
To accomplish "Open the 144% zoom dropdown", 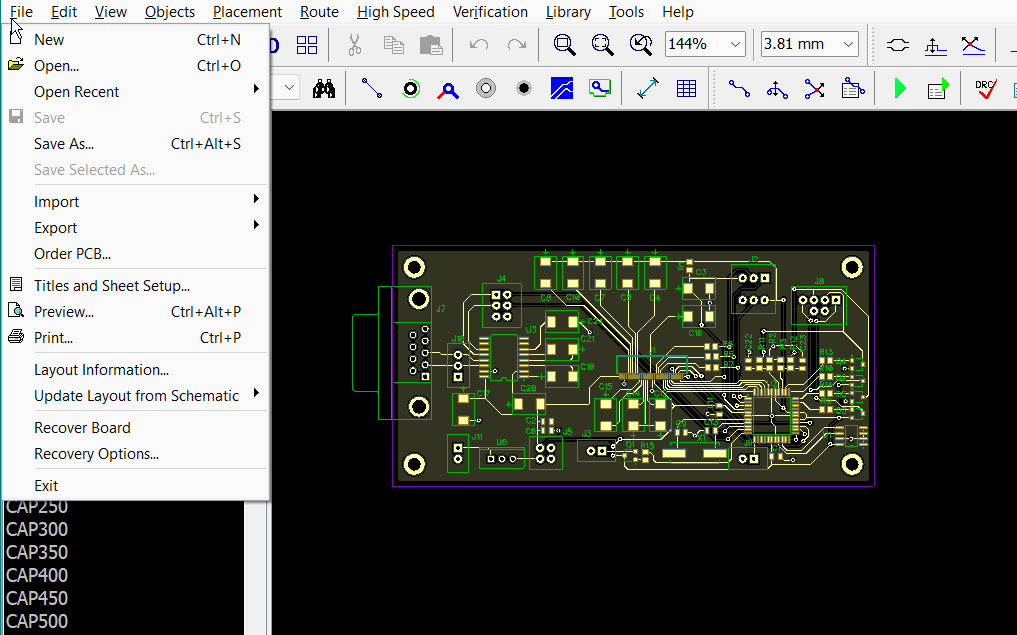I will tap(736, 44).
